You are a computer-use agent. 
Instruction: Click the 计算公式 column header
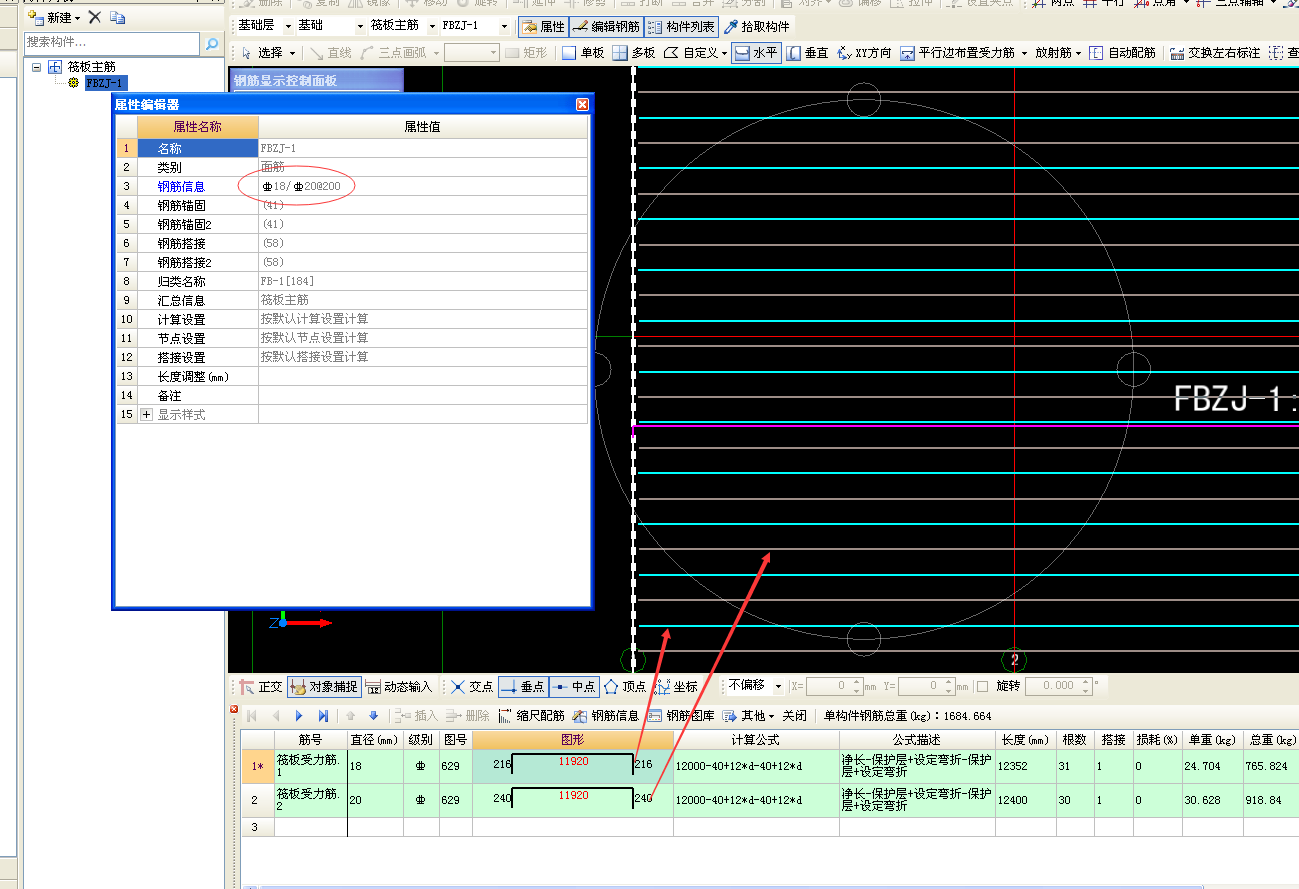tap(756, 740)
